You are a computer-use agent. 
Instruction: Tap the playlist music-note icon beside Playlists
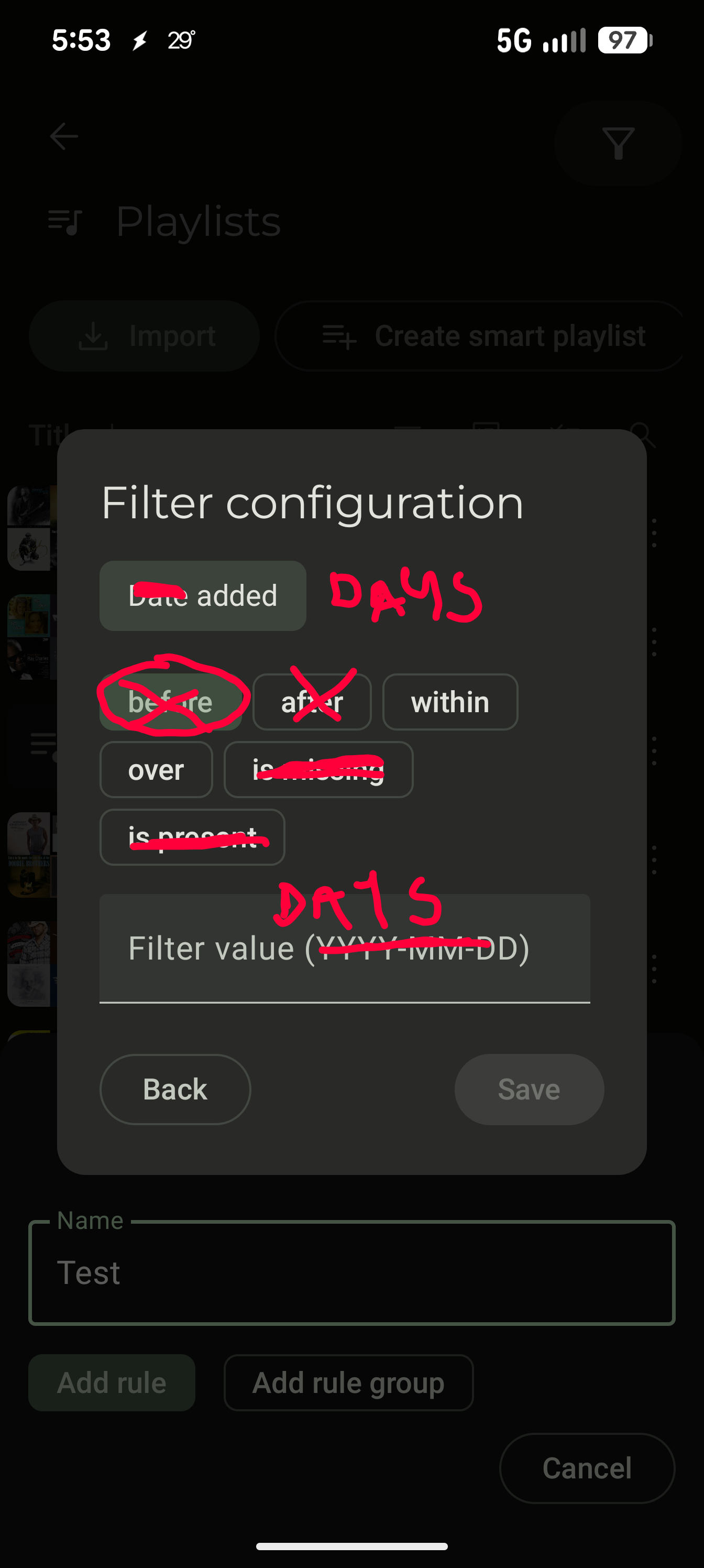pyautogui.click(x=64, y=221)
